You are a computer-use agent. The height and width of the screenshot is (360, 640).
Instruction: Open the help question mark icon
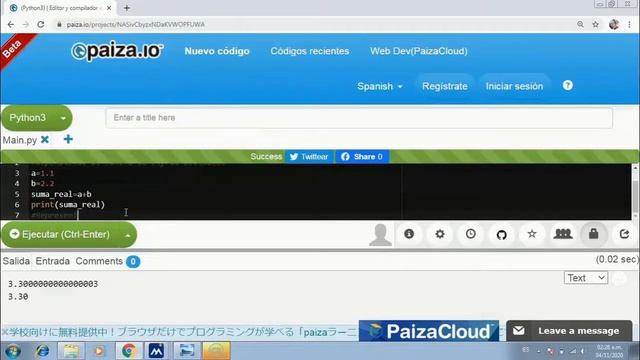click(567, 85)
